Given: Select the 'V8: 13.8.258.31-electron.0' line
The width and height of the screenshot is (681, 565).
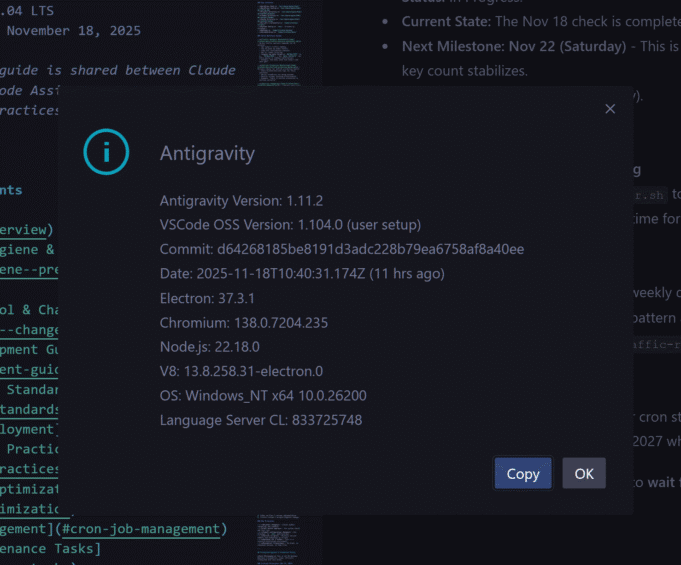Looking at the screenshot, I should tap(241, 371).
